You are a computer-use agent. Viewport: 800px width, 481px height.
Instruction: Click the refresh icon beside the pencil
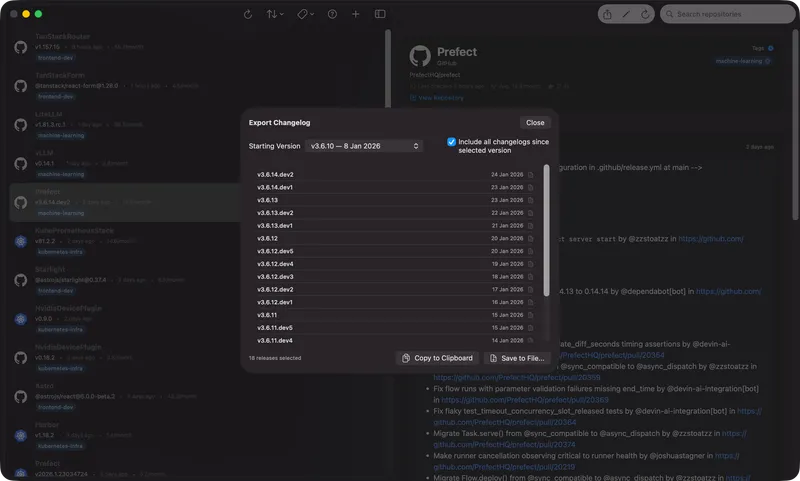click(645, 14)
